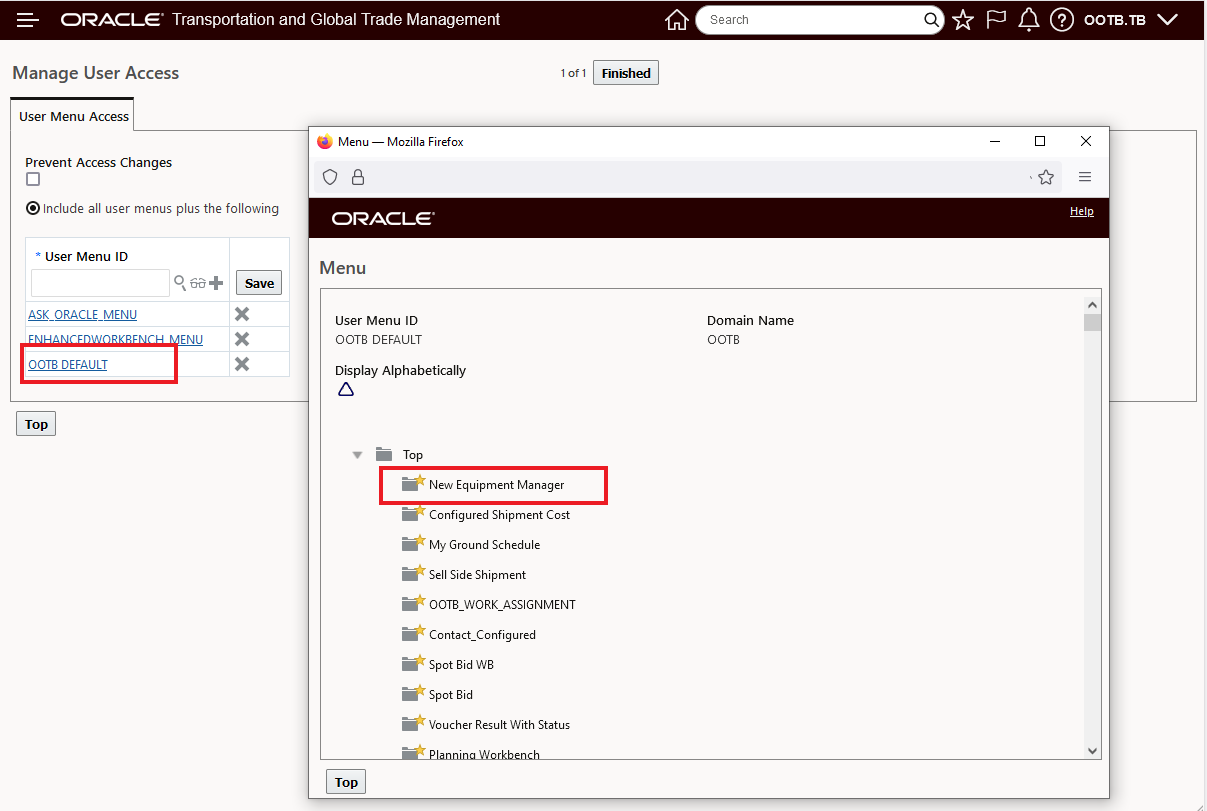1207x811 pixels.
Task: Open the Watchlist flag icon
Action: click(996, 20)
